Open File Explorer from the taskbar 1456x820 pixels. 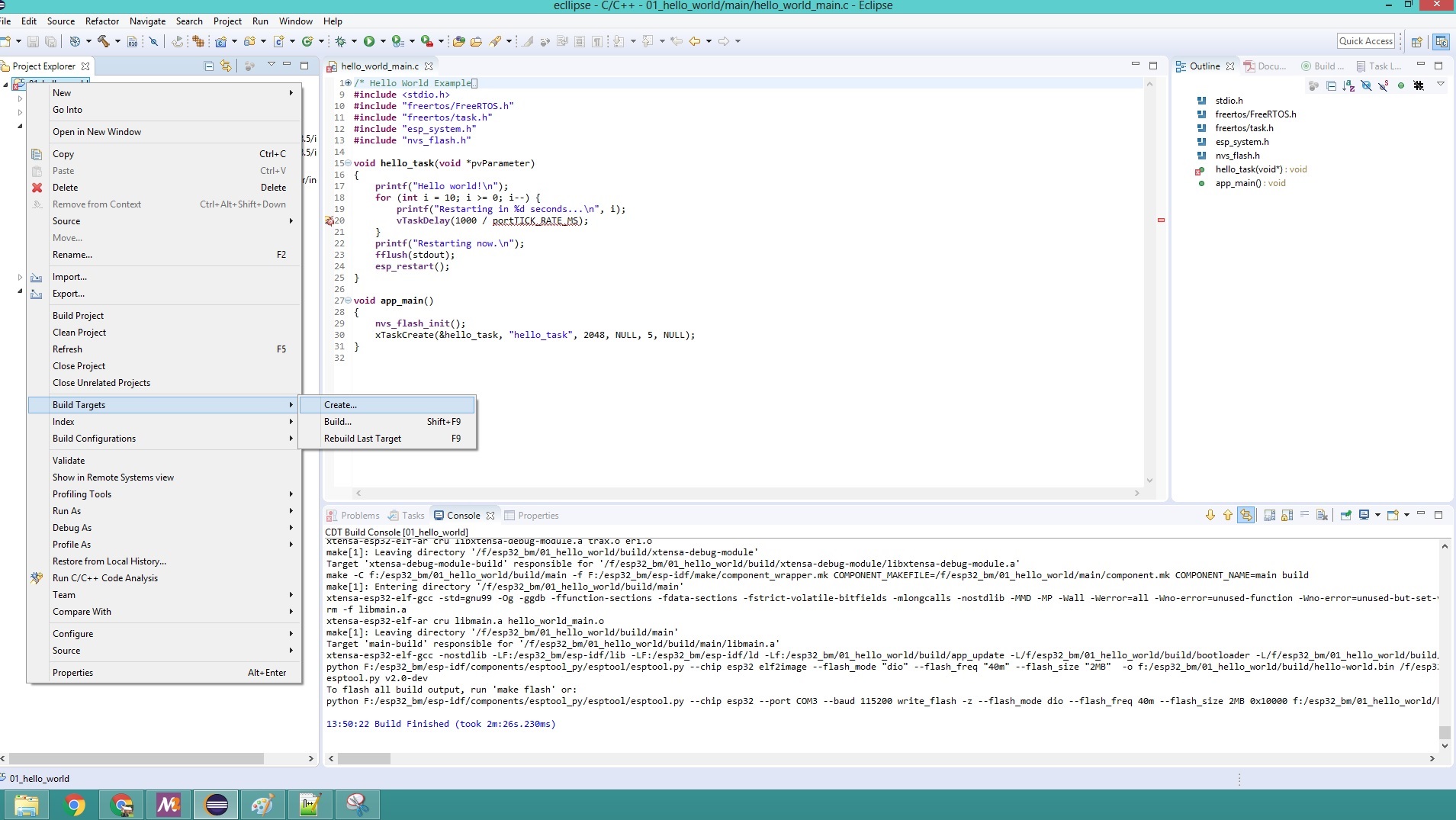click(27, 805)
